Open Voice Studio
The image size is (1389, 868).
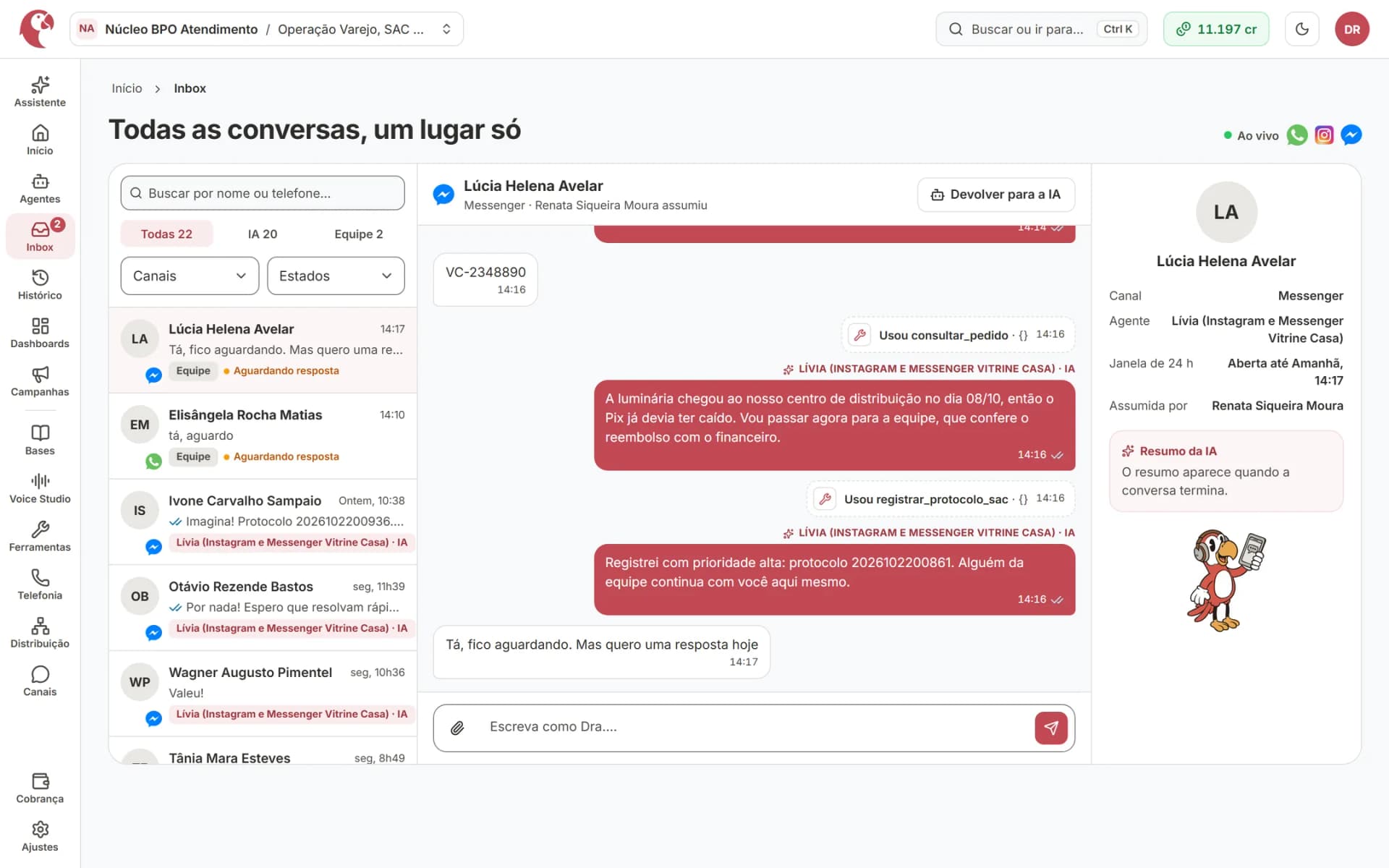40,489
